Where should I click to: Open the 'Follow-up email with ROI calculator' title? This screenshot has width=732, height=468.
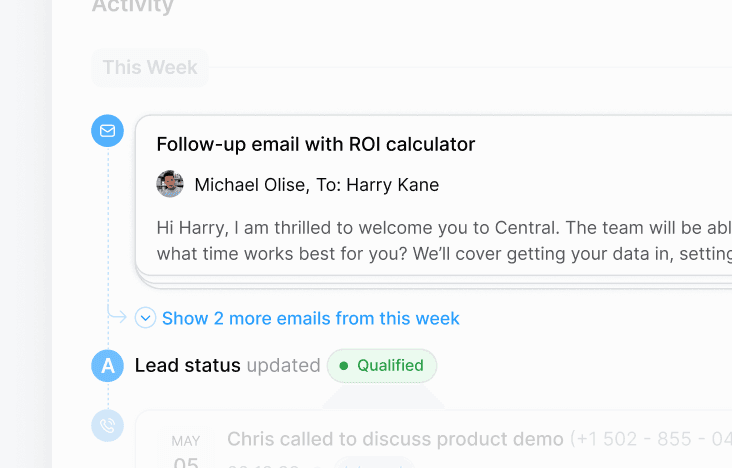(315, 144)
